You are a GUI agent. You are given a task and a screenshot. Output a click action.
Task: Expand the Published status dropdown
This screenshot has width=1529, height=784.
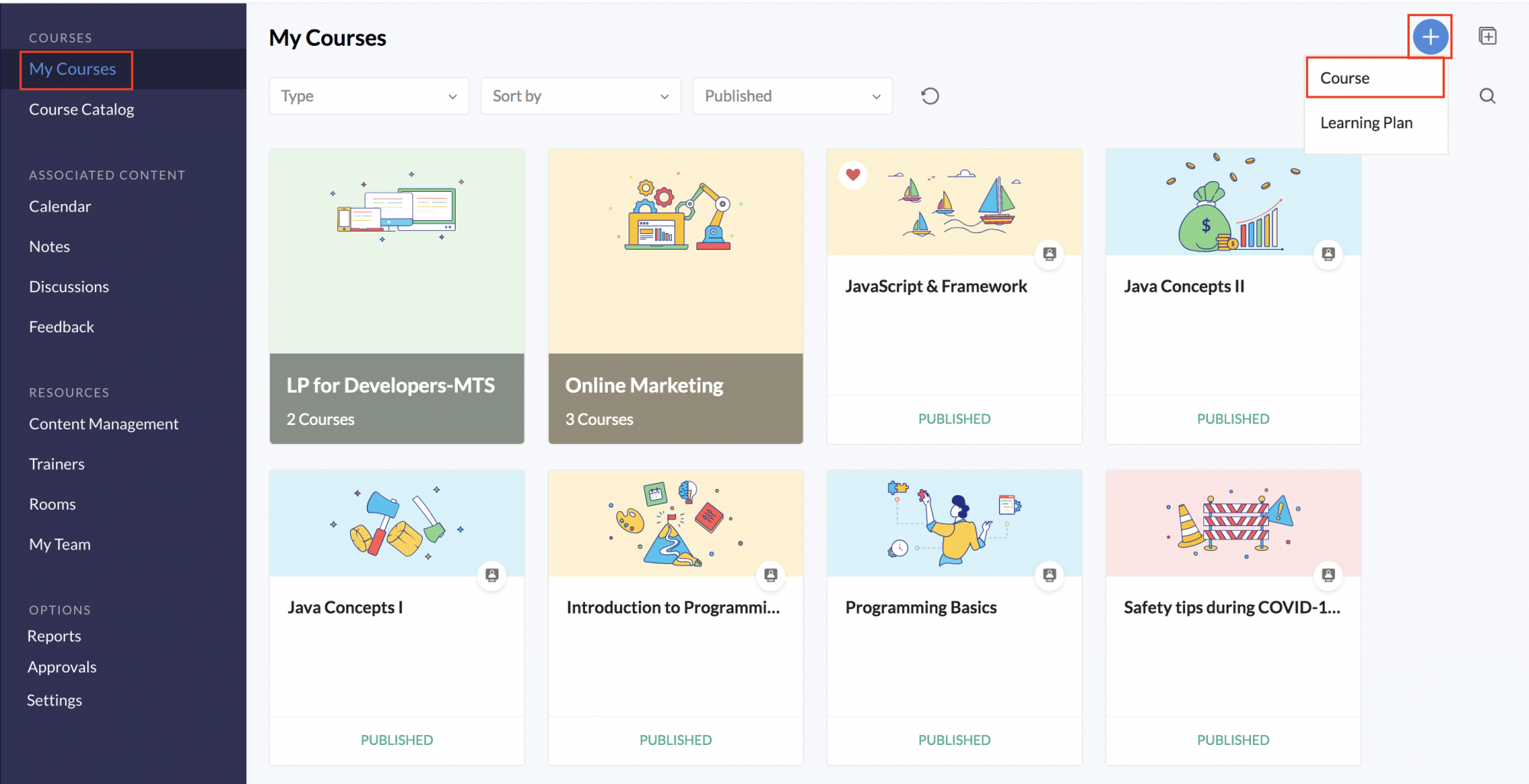(x=793, y=96)
